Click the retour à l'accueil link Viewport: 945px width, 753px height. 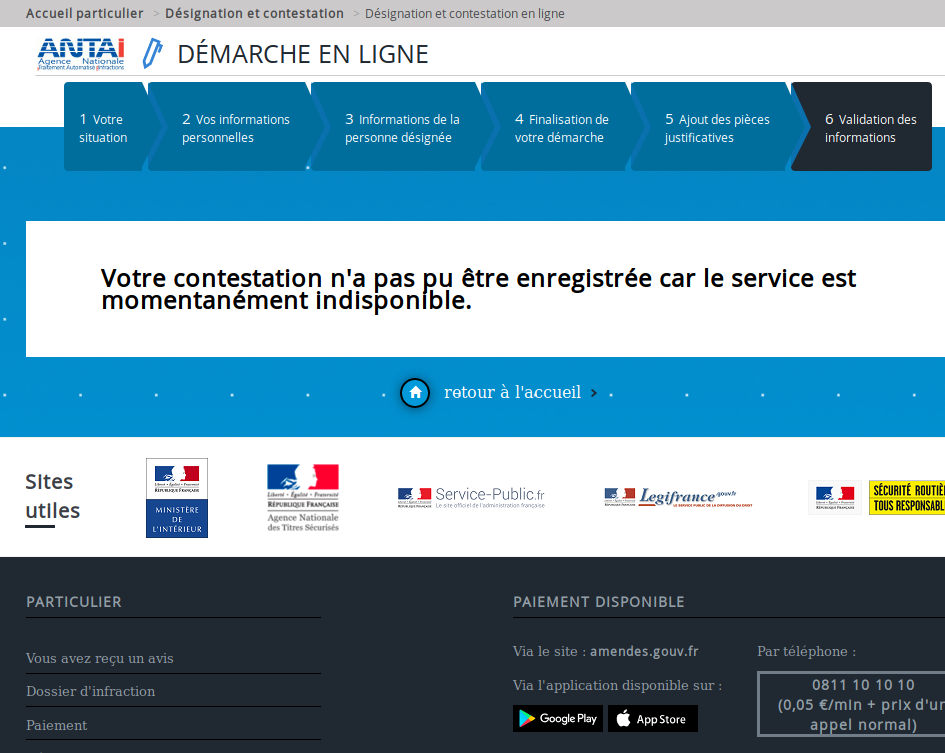click(x=512, y=392)
